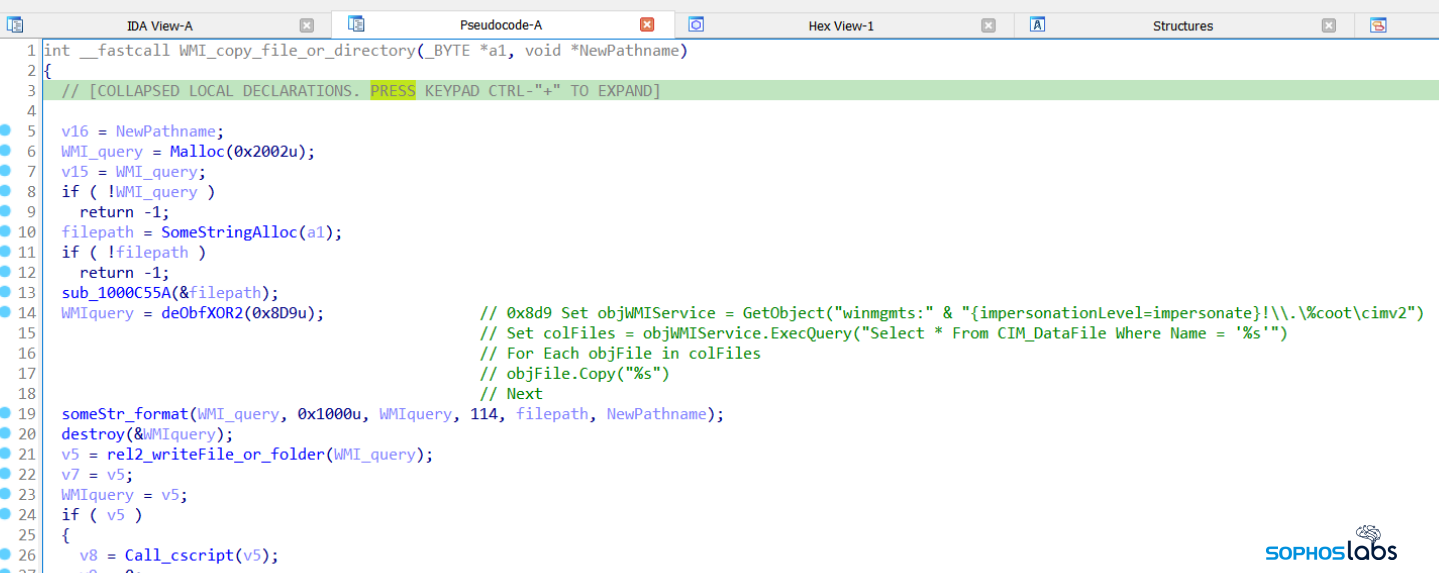This screenshot has height=573, width=1439.
Task: Toggle breakpoint dot on line 14
Action: 6,312
